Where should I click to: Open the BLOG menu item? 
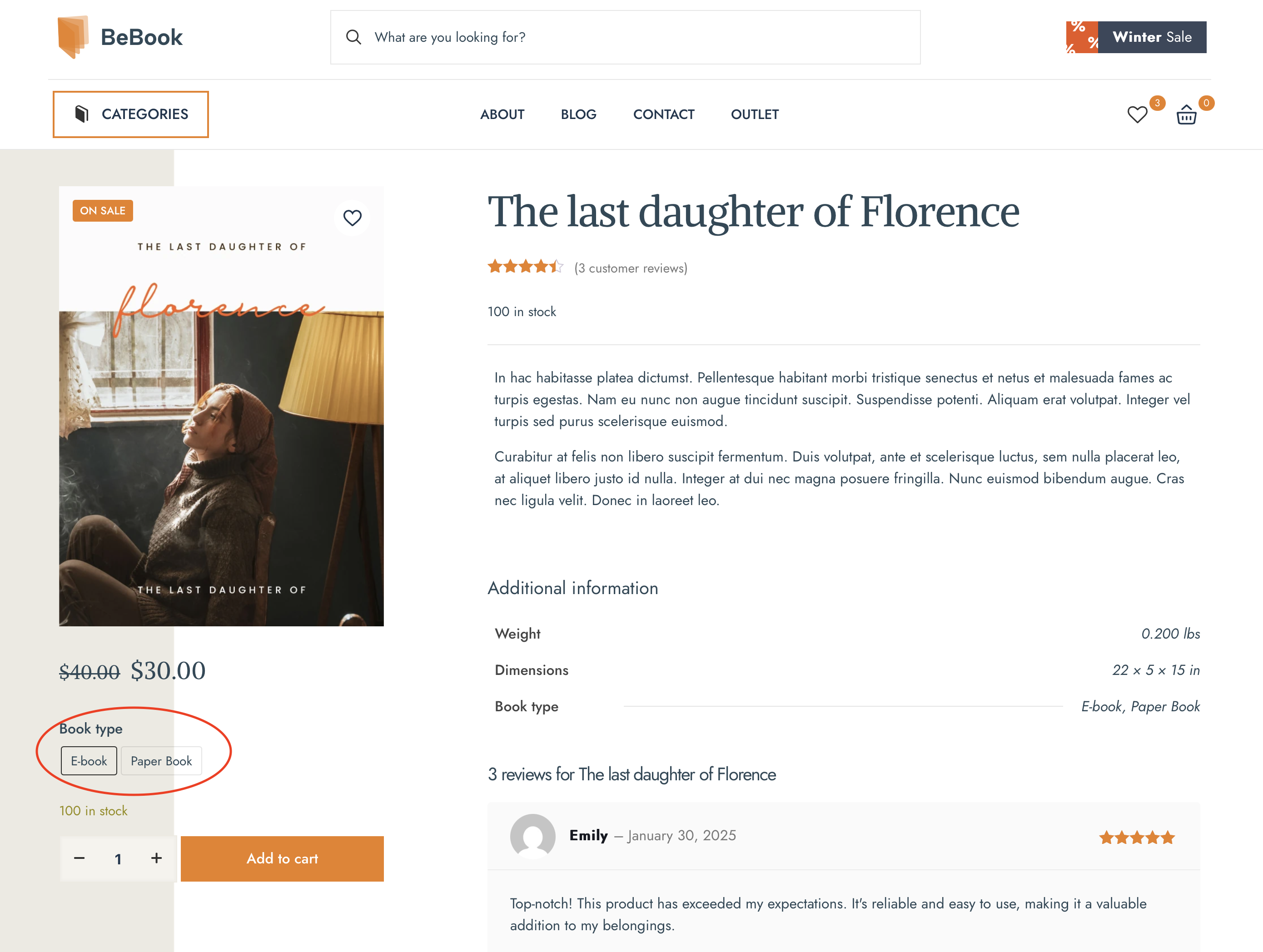[578, 115]
